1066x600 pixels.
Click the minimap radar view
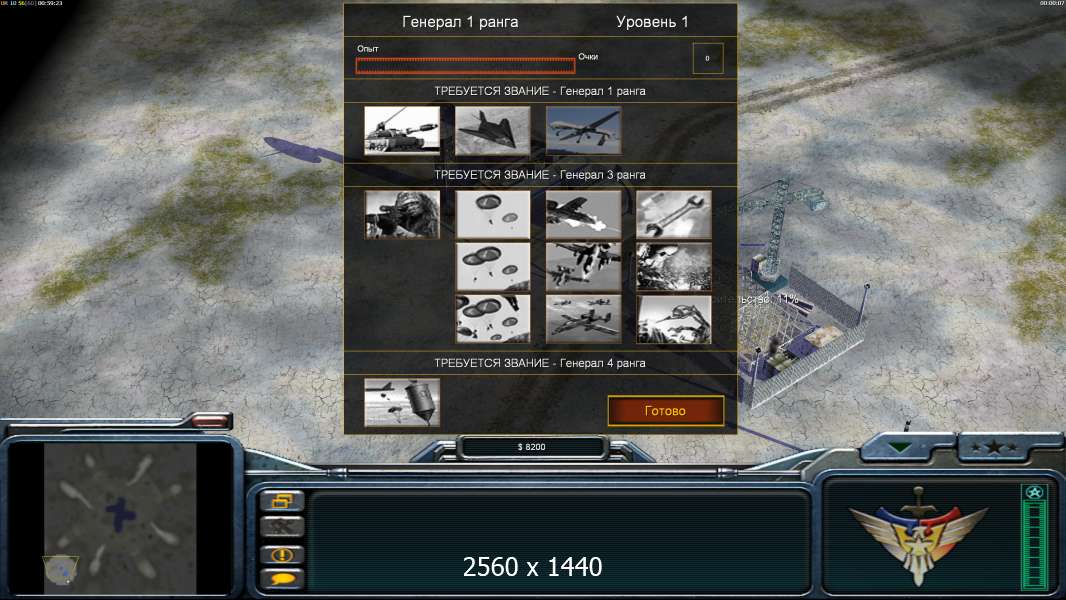[x=120, y=518]
